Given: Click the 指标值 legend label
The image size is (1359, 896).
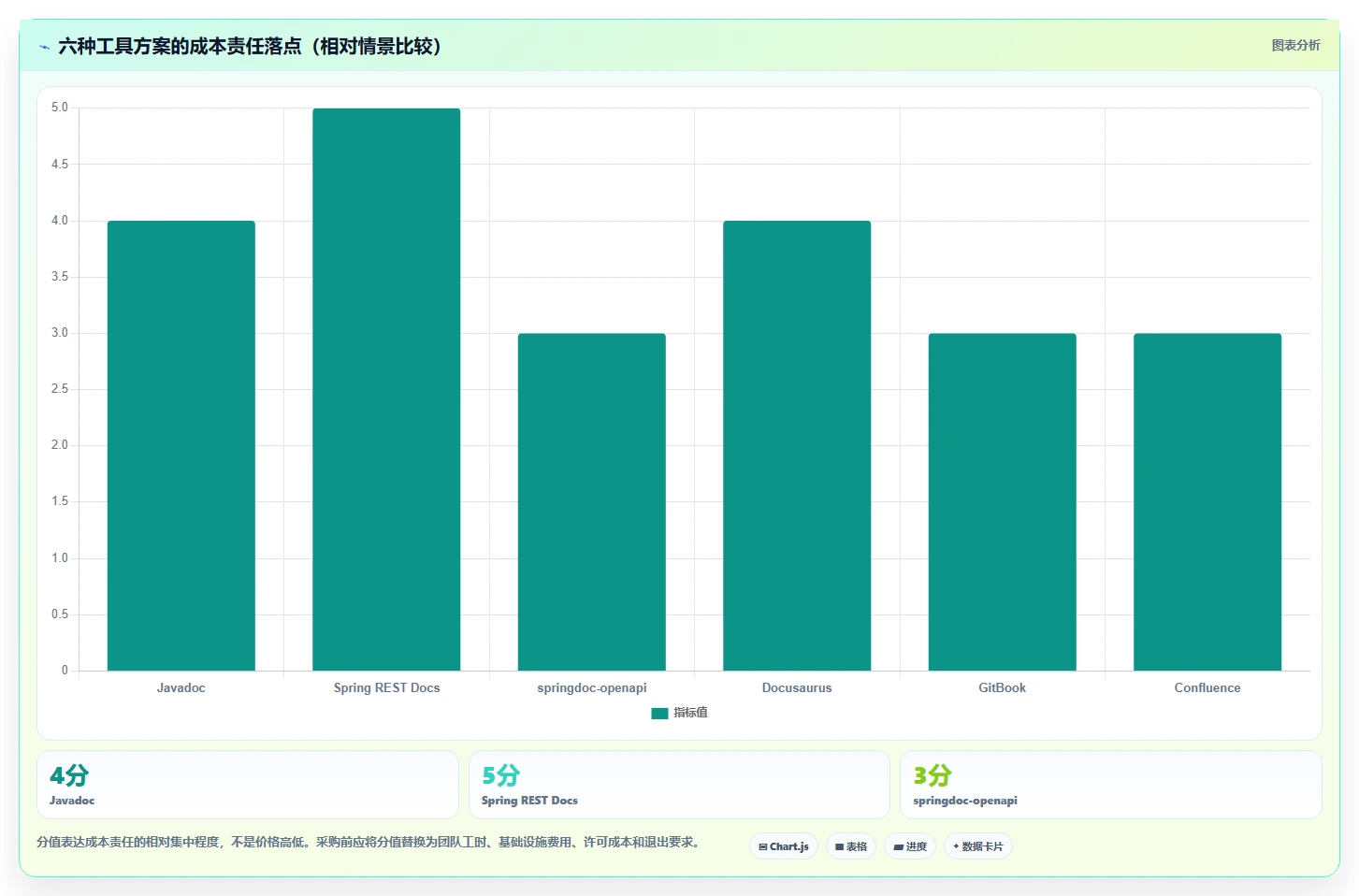Looking at the screenshot, I should click(690, 713).
